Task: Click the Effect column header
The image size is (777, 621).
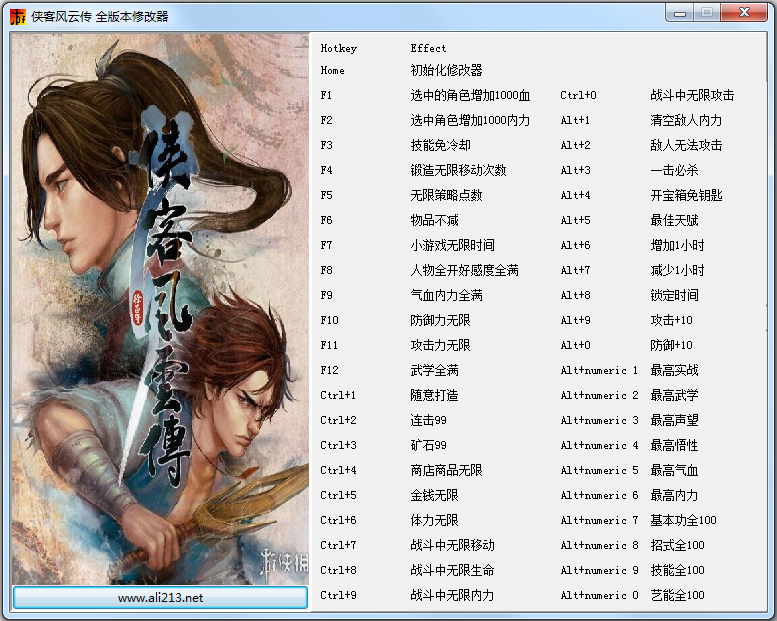Action: tap(428, 48)
